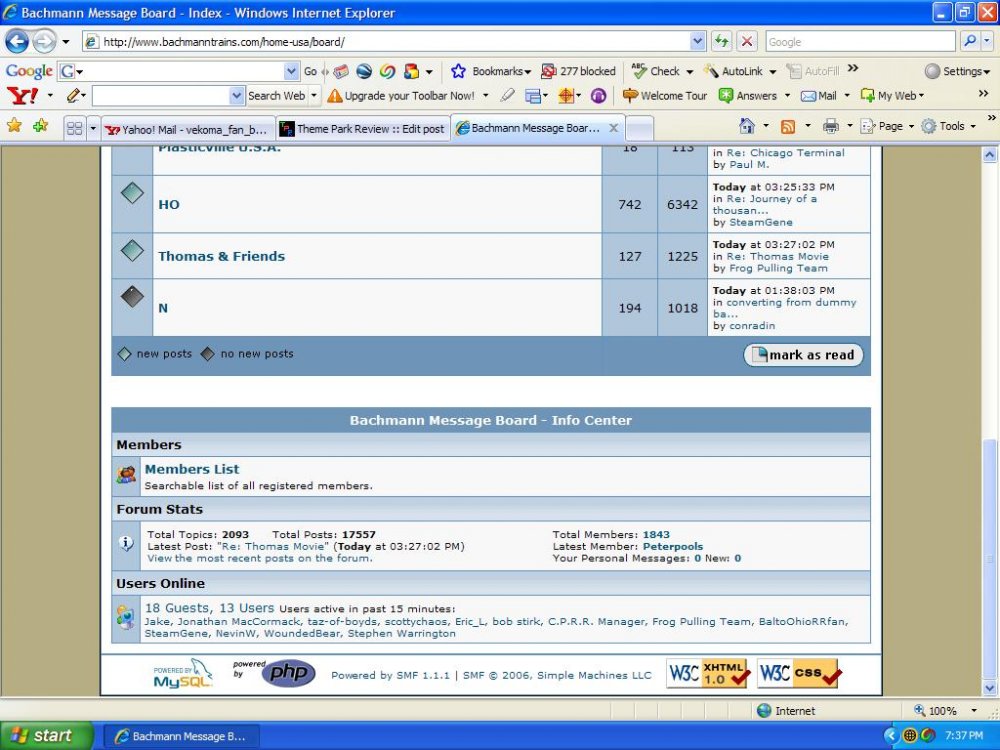This screenshot has height=750, width=1000.
Task: Open the Google toolbar Bookmarks dropdown
Action: tap(491, 71)
